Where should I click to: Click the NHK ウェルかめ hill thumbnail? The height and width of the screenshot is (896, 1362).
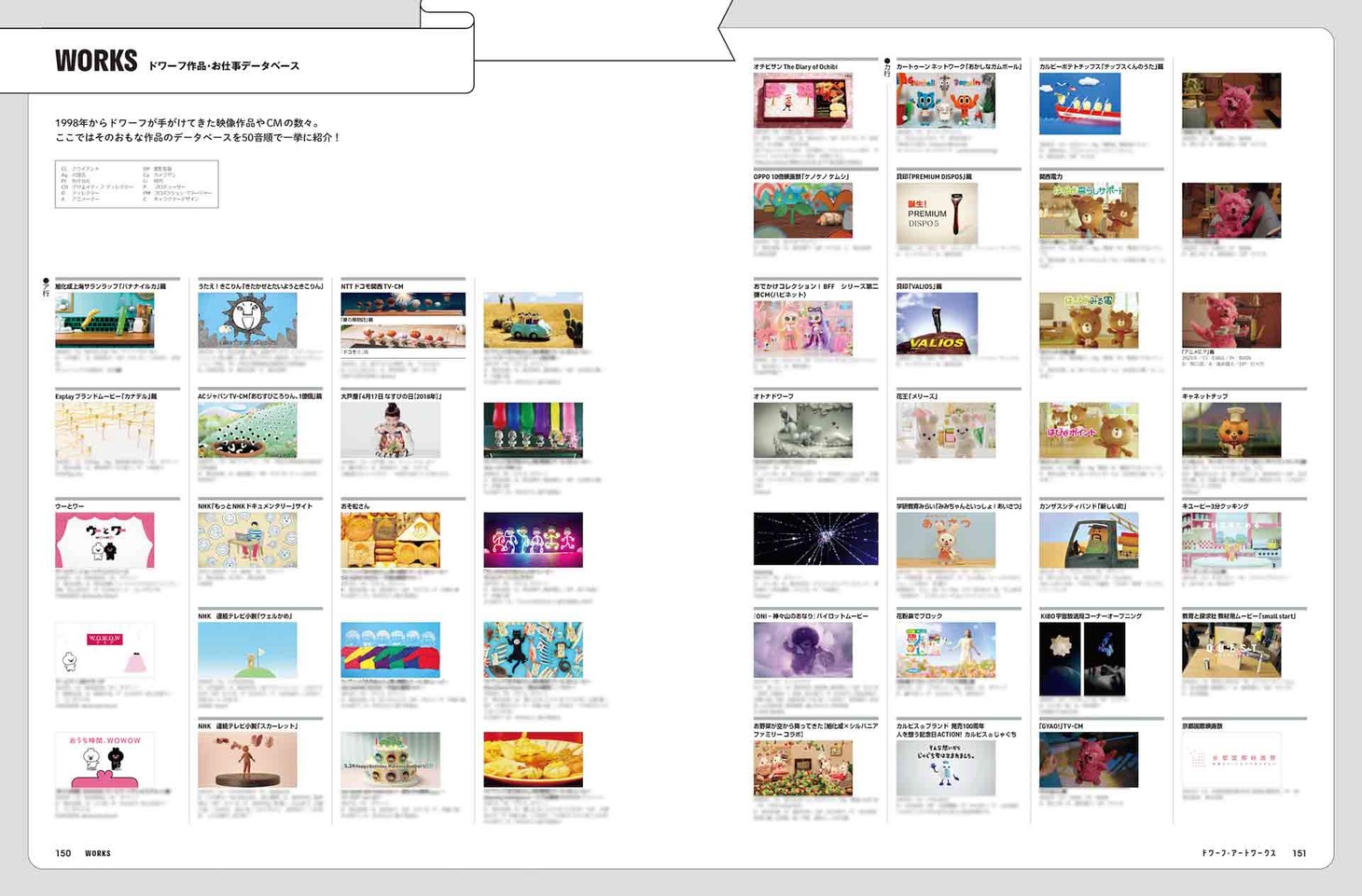(247, 650)
